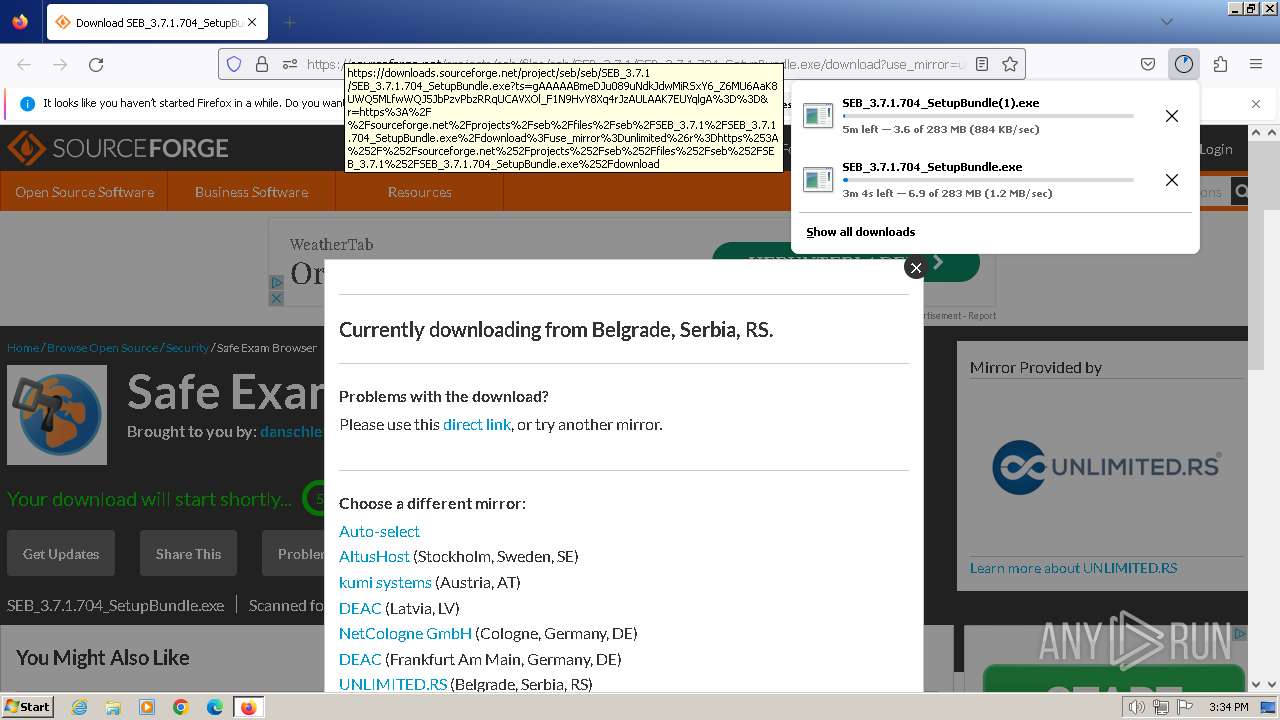Click the SEB_3.7.1.704_SetupBundle.exe file icon
The image size is (1280, 720).
[x=818, y=180]
